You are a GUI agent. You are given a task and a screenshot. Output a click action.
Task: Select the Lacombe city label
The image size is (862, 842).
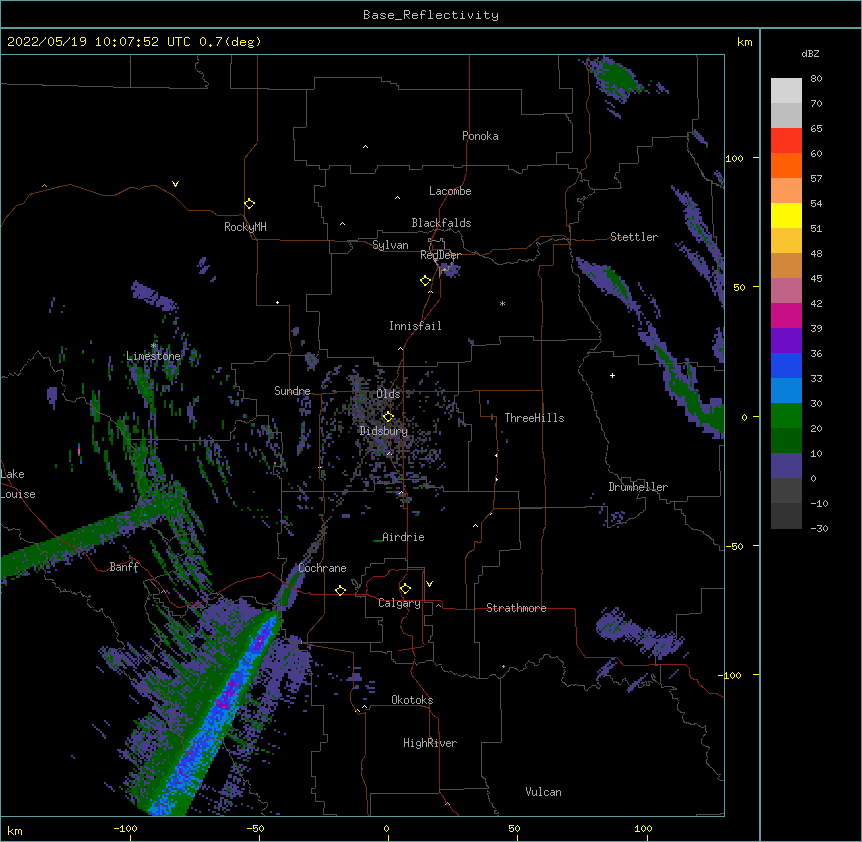[x=450, y=191]
